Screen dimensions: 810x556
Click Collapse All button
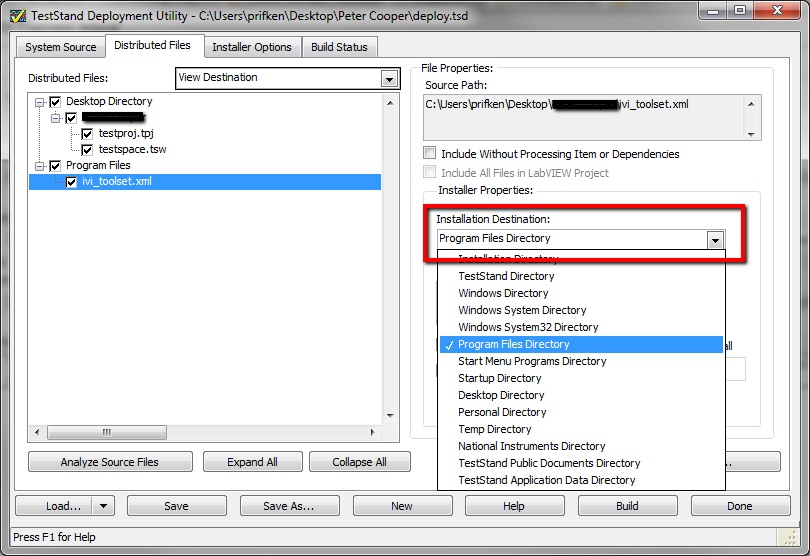[360, 462]
